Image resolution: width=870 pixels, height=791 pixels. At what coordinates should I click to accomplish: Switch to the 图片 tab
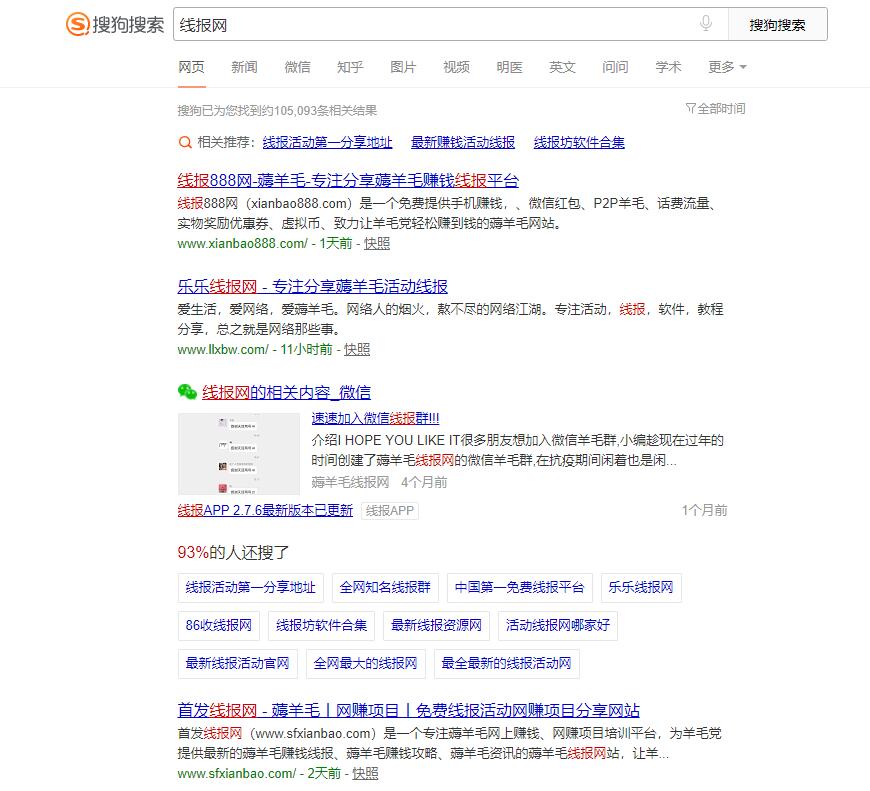[403, 67]
